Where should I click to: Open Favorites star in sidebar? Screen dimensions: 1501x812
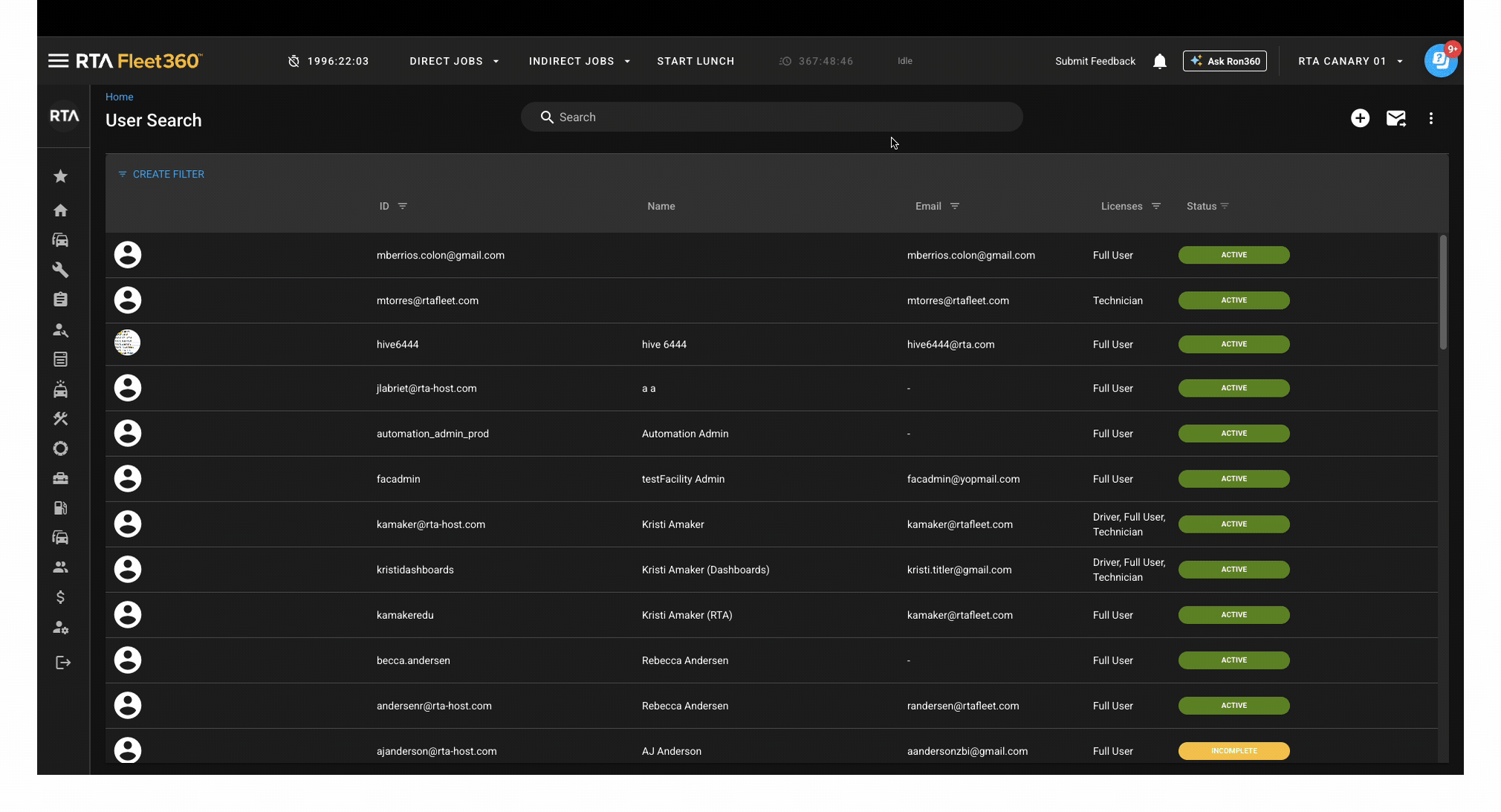pyautogui.click(x=61, y=176)
